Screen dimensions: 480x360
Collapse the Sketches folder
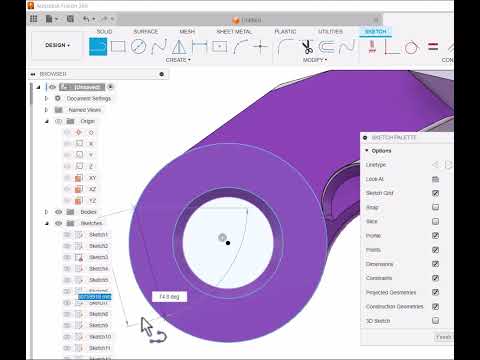pyautogui.click(x=47, y=223)
